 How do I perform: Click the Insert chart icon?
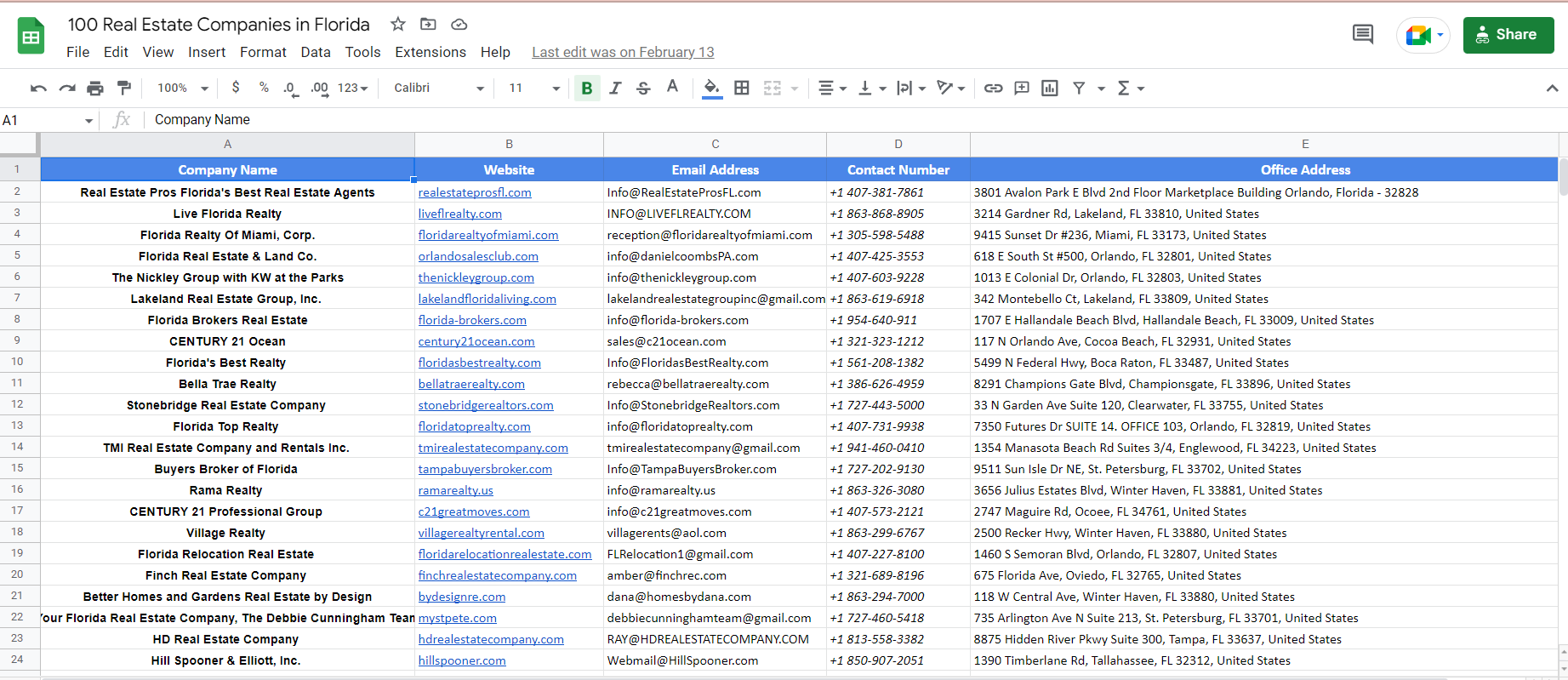click(1050, 89)
